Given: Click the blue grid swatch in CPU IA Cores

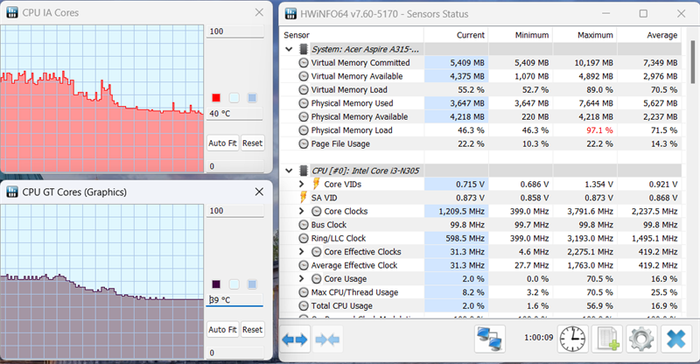Looking at the screenshot, I should click(252, 98).
